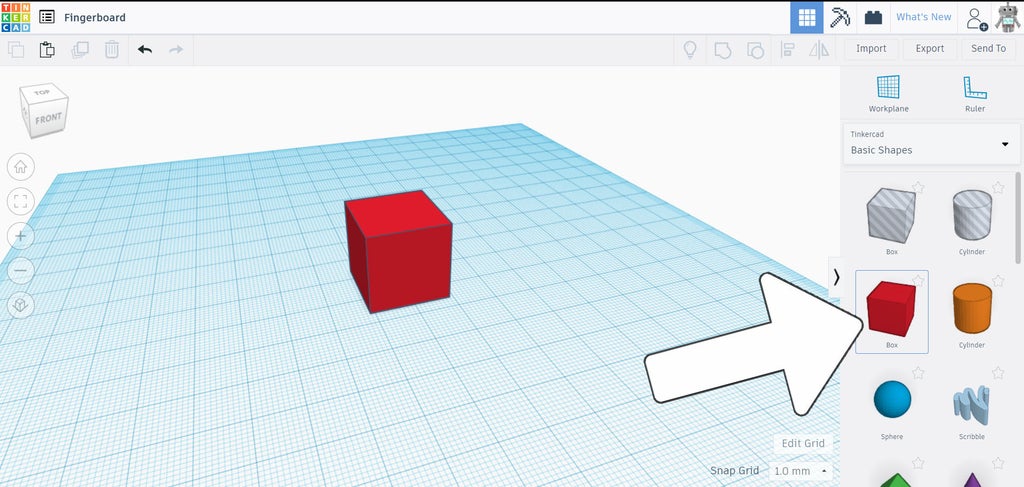Invite collaborator with add-person icon
The height and width of the screenshot is (487, 1024).
[x=976, y=18]
